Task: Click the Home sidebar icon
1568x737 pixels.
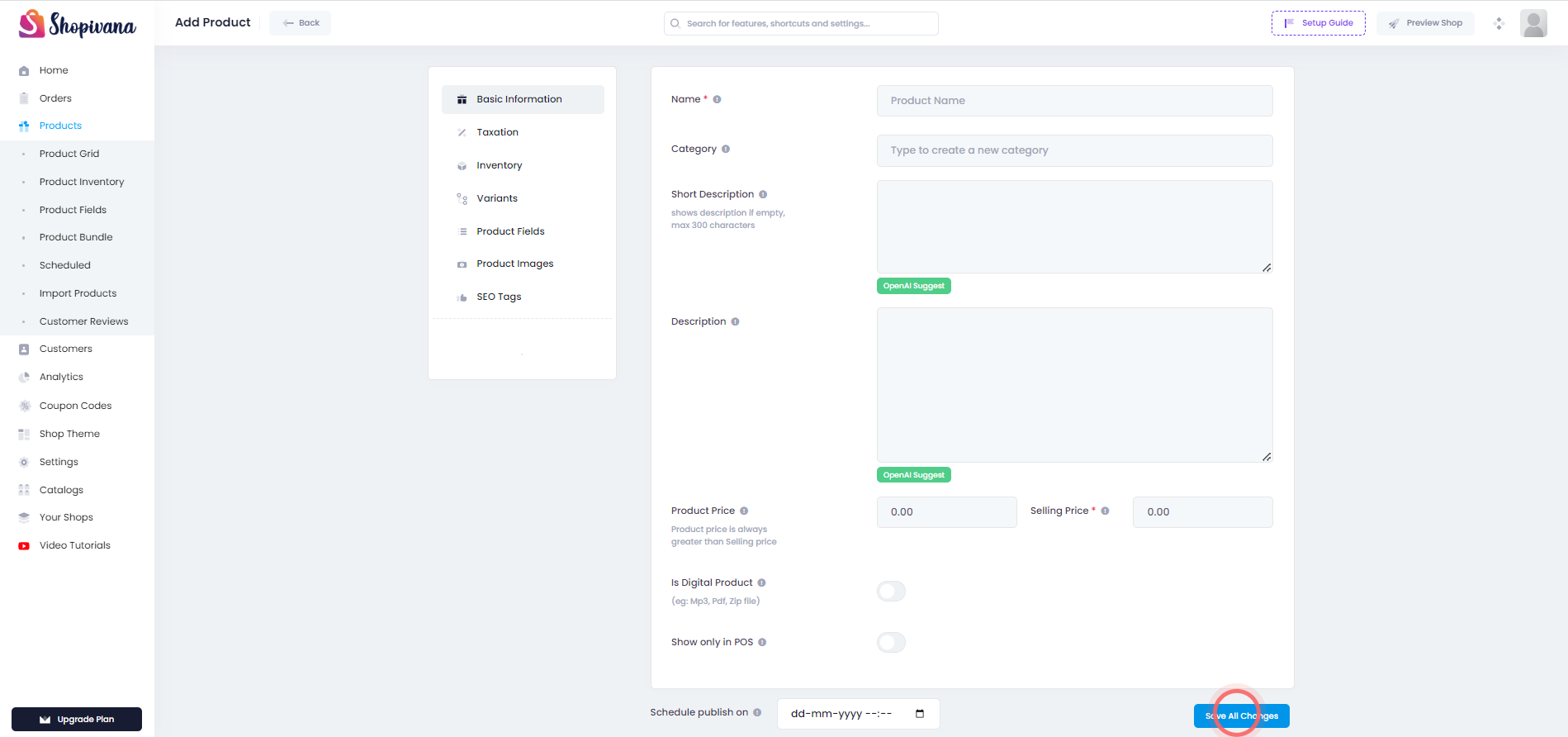Action: click(x=24, y=70)
